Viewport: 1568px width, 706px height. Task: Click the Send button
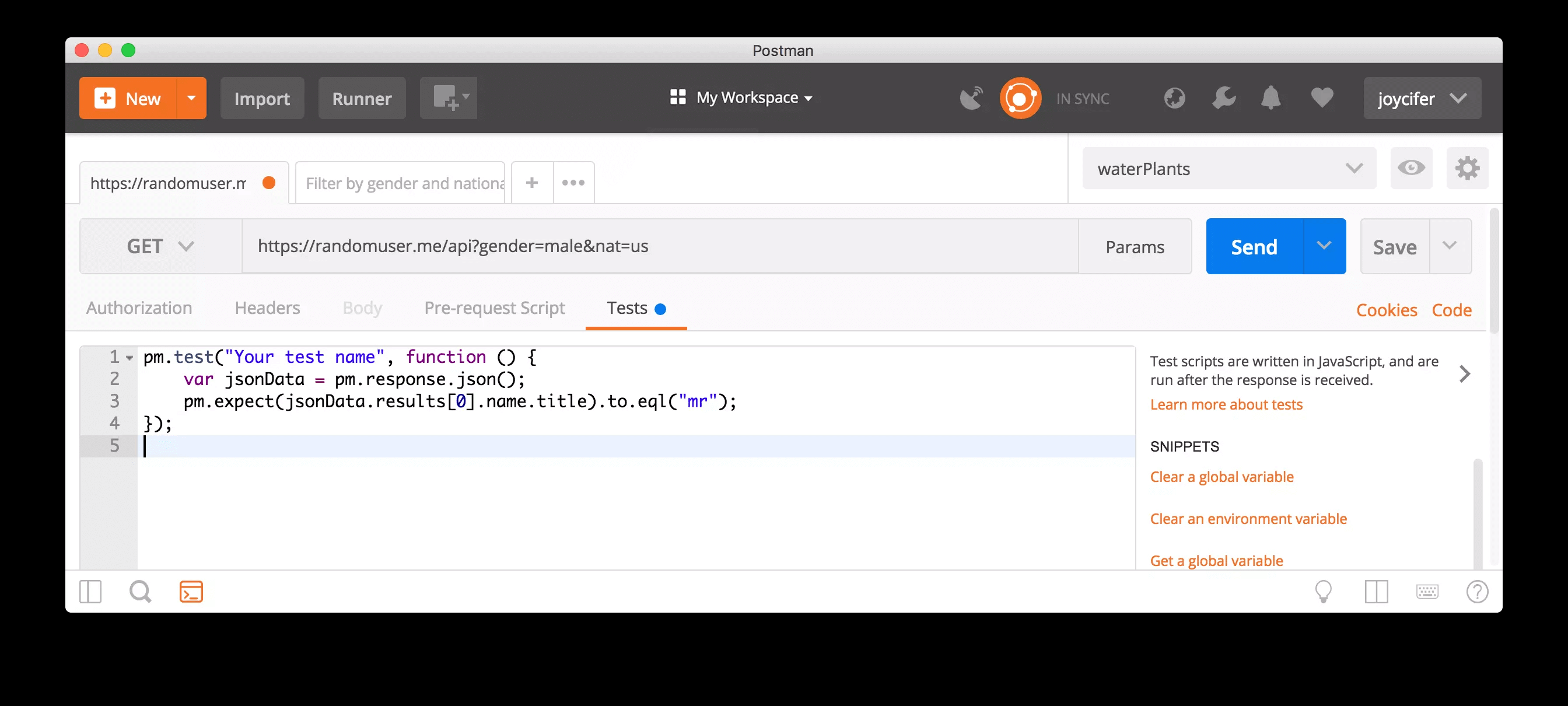coord(1254,246)
